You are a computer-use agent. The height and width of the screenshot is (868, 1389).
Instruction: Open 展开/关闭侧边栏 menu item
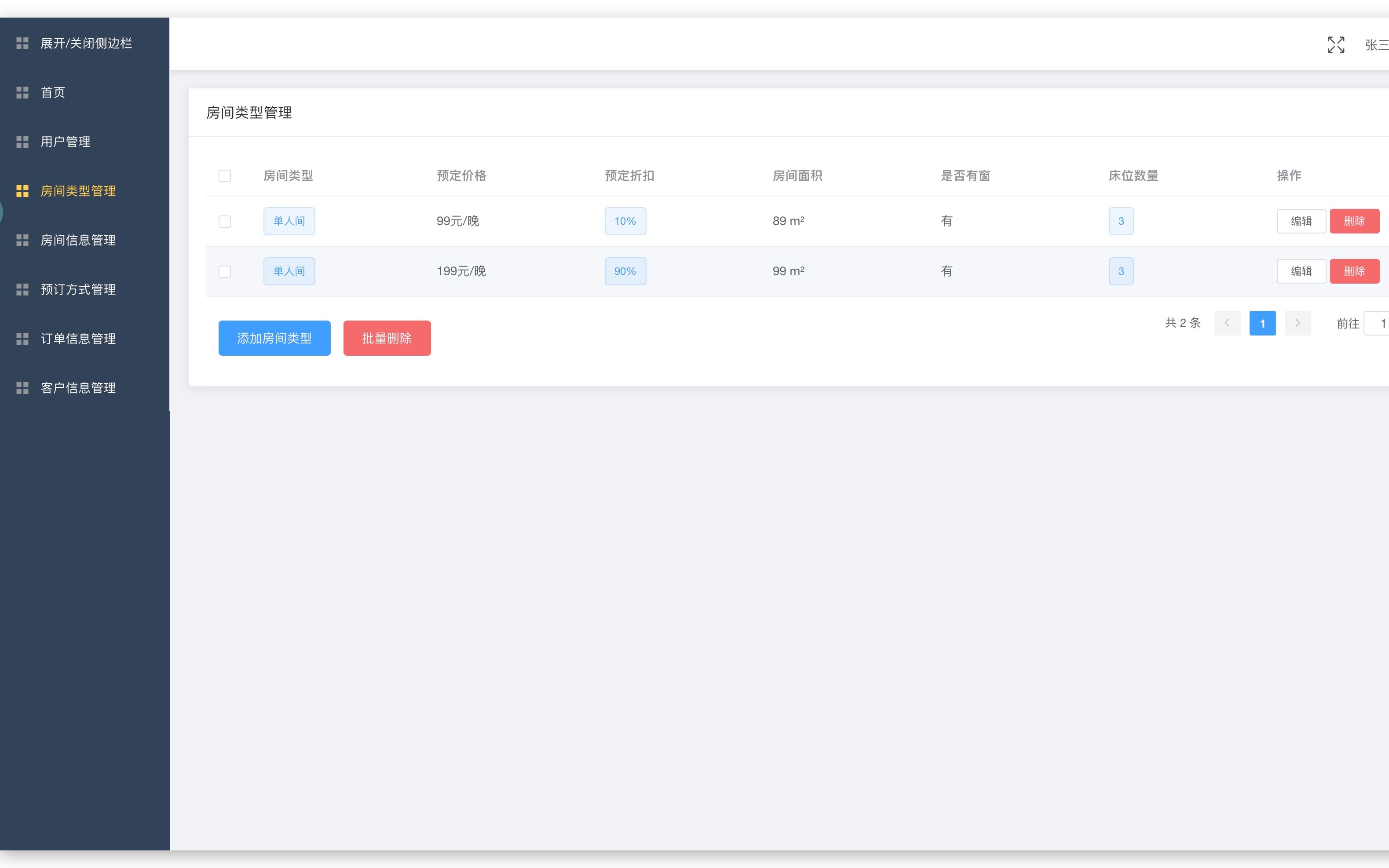point(85,43)
